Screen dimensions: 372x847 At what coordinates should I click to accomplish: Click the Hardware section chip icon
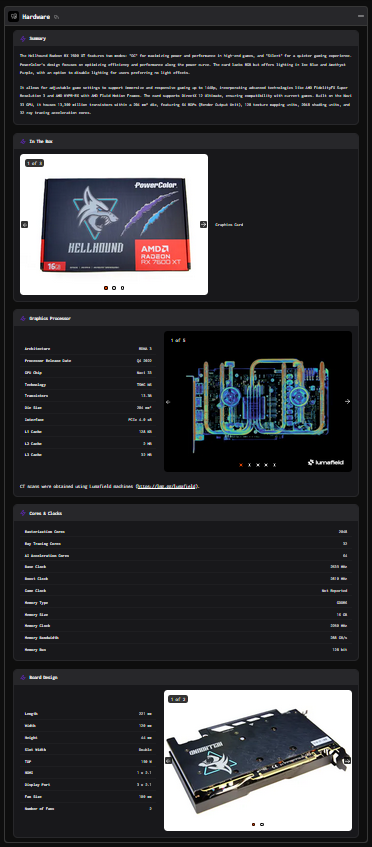[x=13, y=16]
